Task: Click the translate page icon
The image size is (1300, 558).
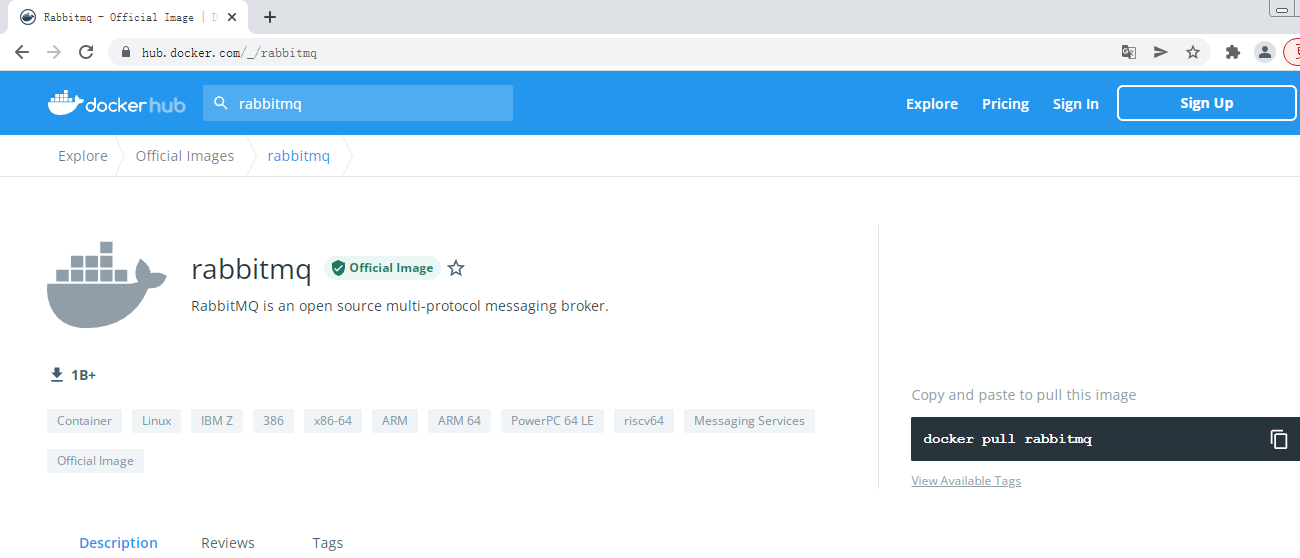Action: (x=1128, y=52)
